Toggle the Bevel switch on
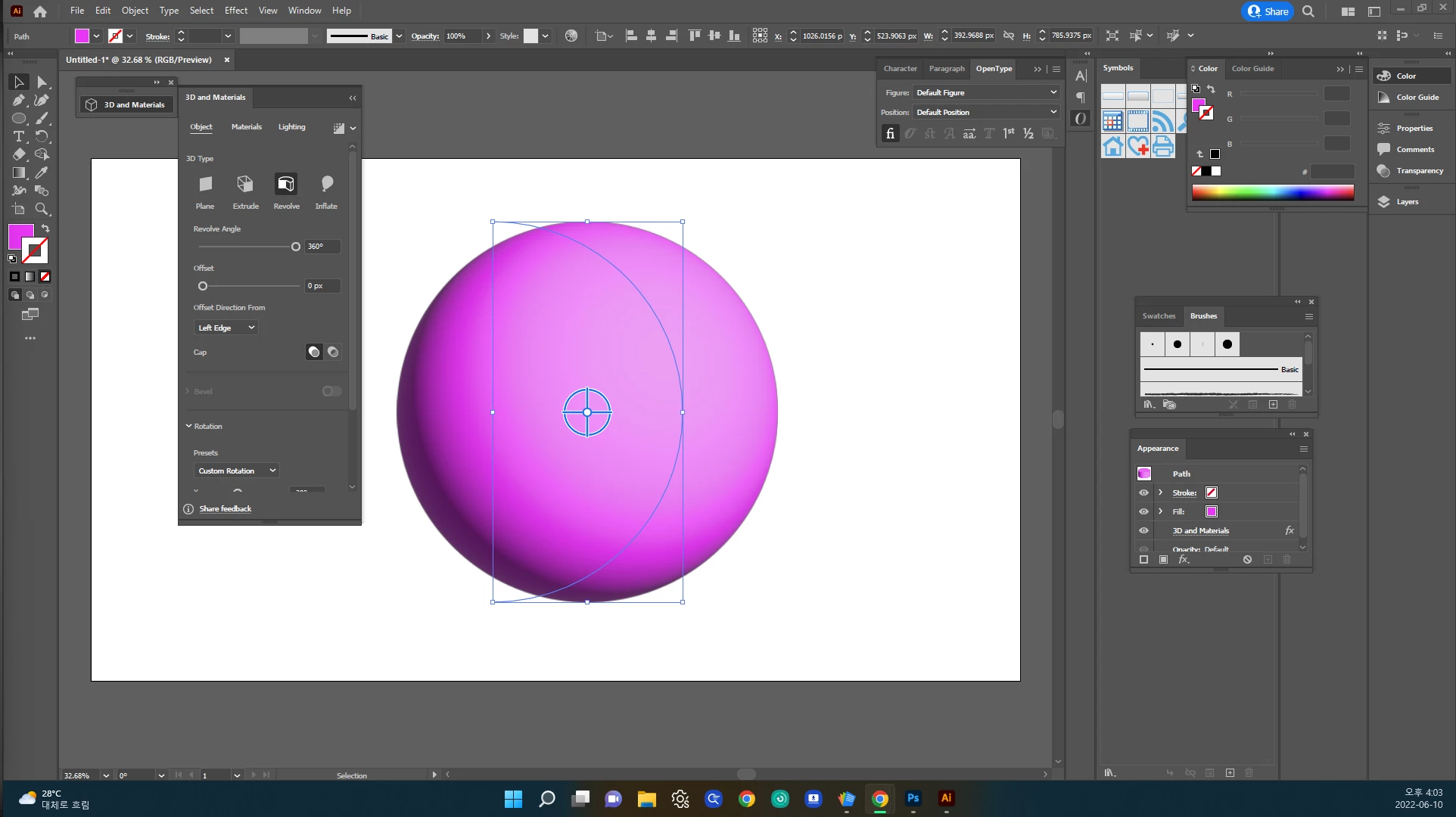 331,391
